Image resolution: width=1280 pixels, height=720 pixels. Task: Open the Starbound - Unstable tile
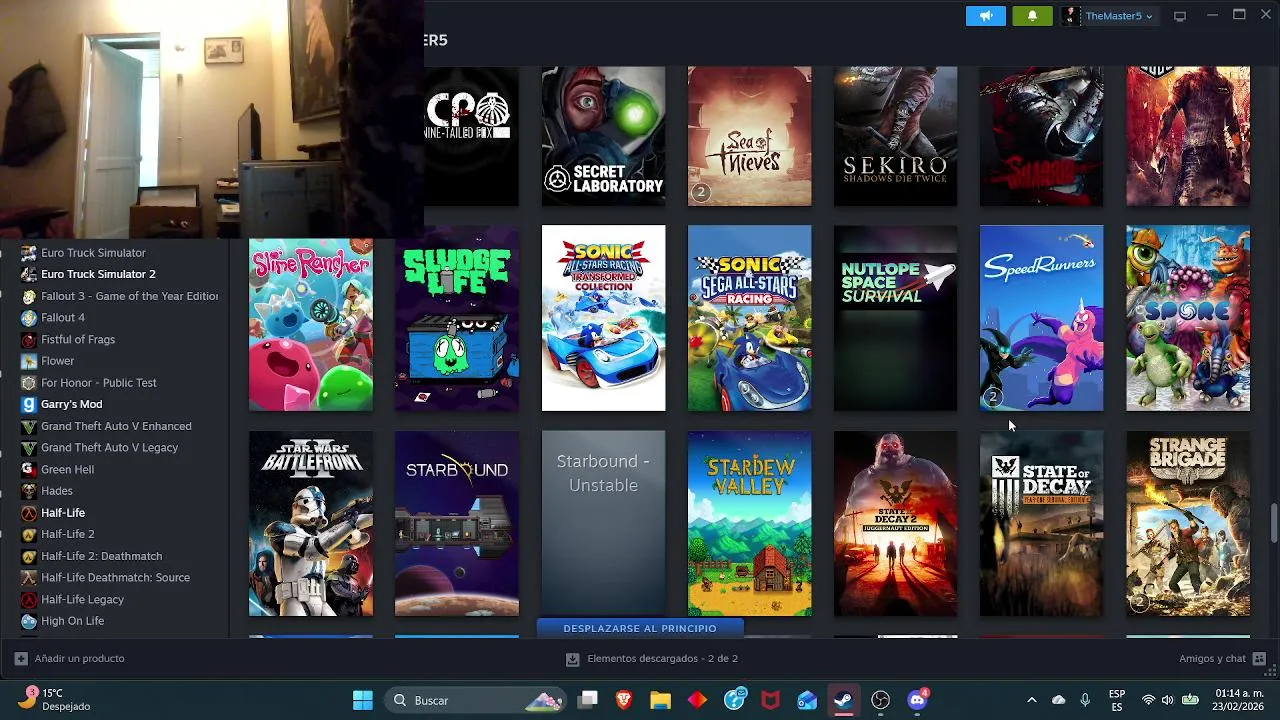603,524
